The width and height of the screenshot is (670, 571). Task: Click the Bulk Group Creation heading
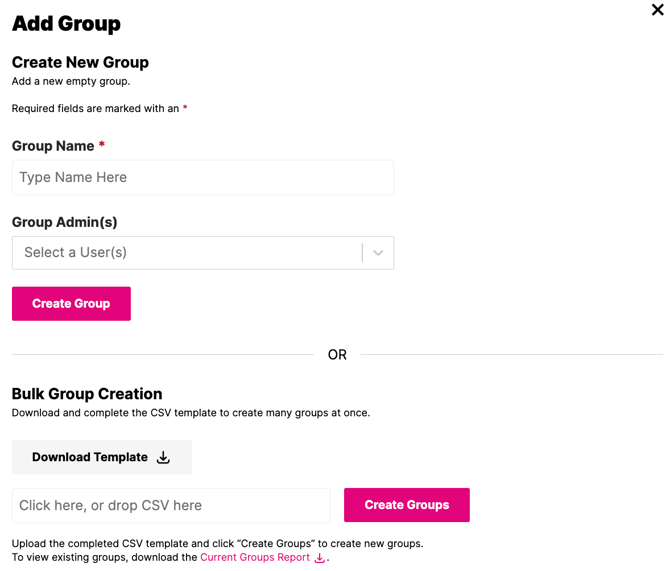tap(87, 394)
